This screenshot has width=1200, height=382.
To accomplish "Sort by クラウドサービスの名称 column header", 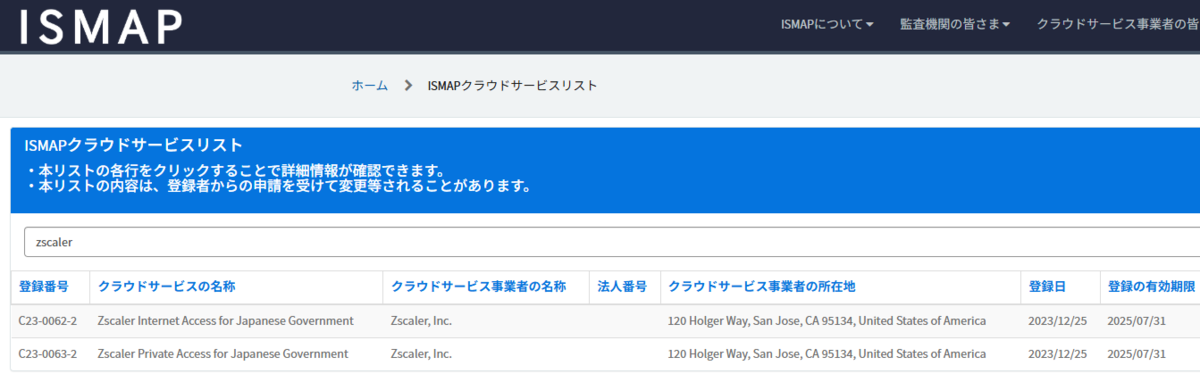I will [167, 286].
